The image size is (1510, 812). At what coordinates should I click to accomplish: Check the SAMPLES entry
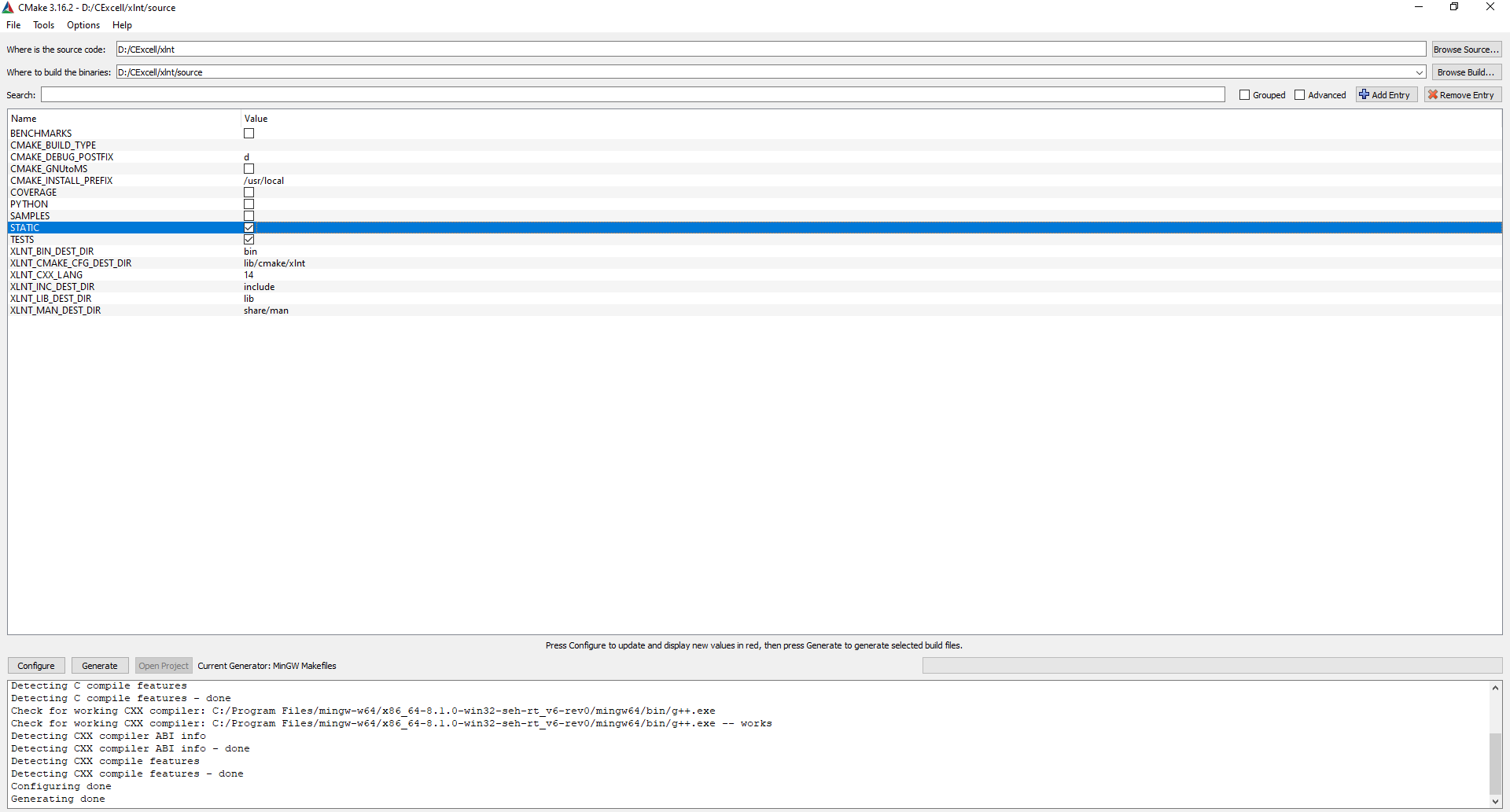click(249, 215)
